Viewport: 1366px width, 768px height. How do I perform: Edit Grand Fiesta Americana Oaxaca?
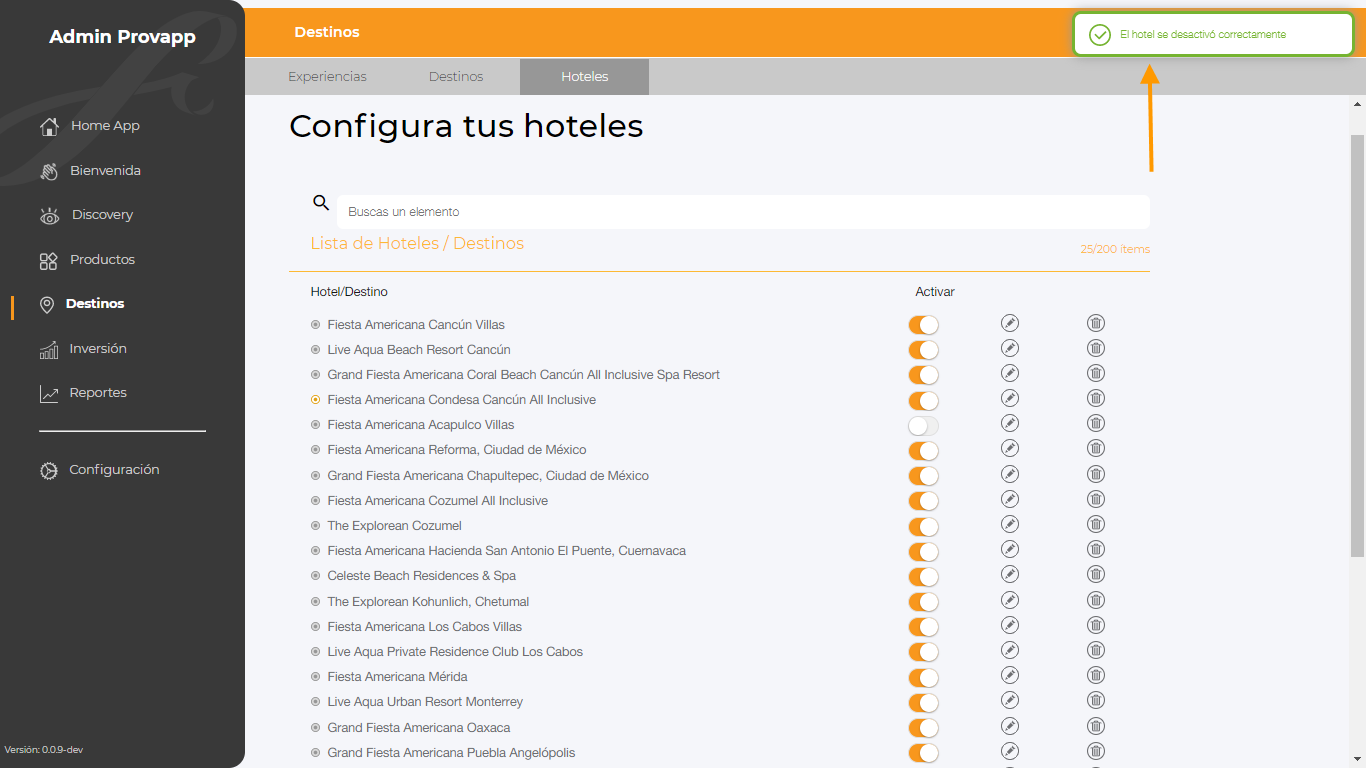(1010, 726)
